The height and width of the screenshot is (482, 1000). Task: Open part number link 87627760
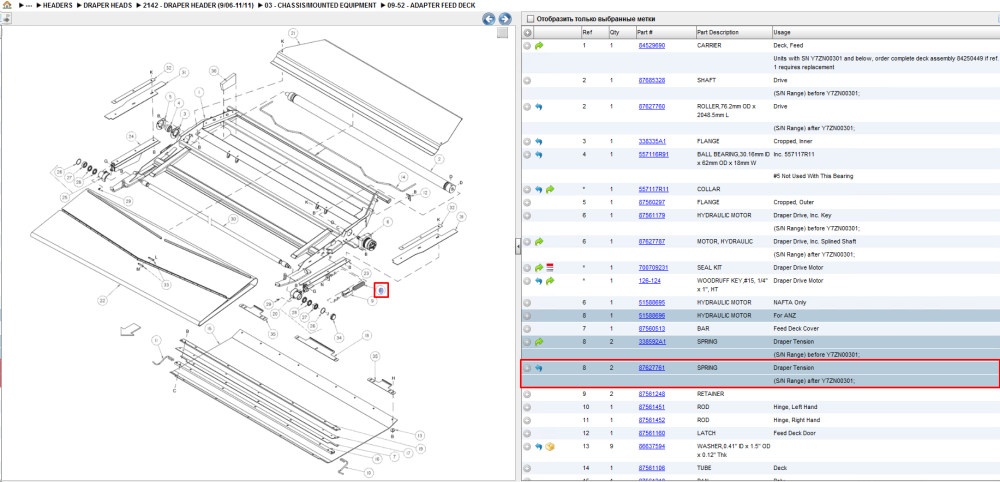pos(651,106)
